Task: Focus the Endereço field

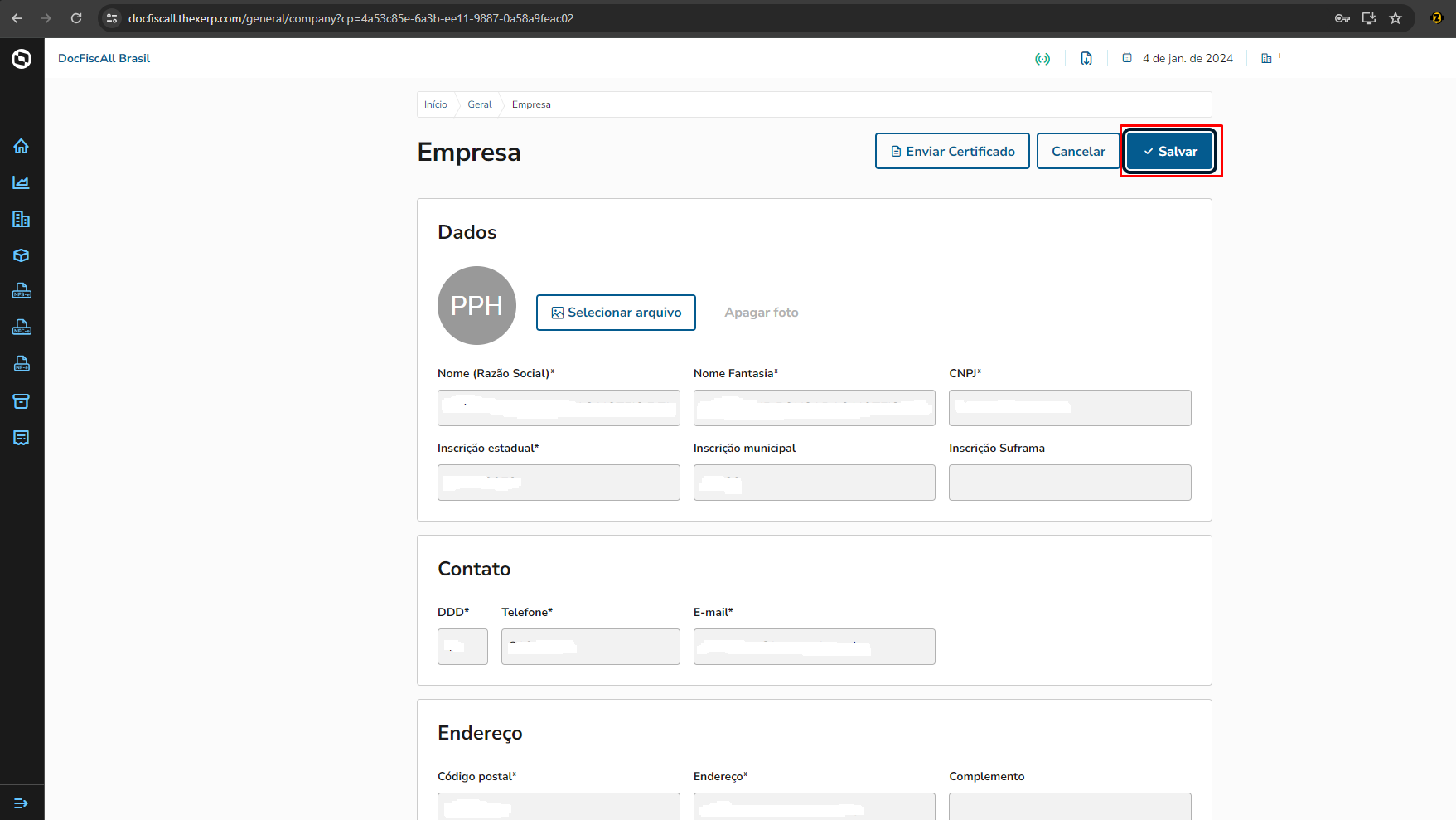Action: pyautogui.click(x=814, y=806)
